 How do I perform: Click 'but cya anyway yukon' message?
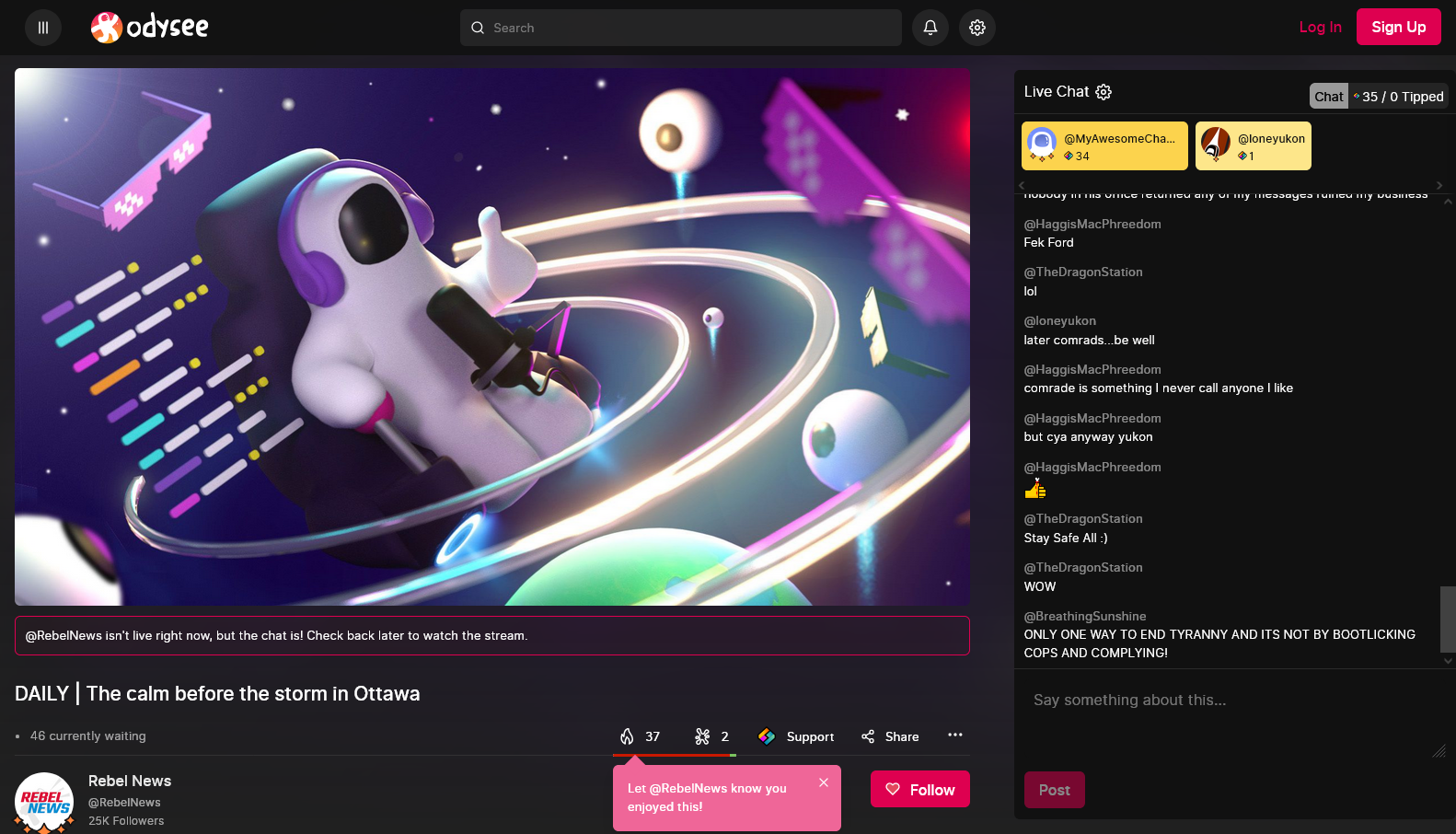click(x=1088, y=436)
